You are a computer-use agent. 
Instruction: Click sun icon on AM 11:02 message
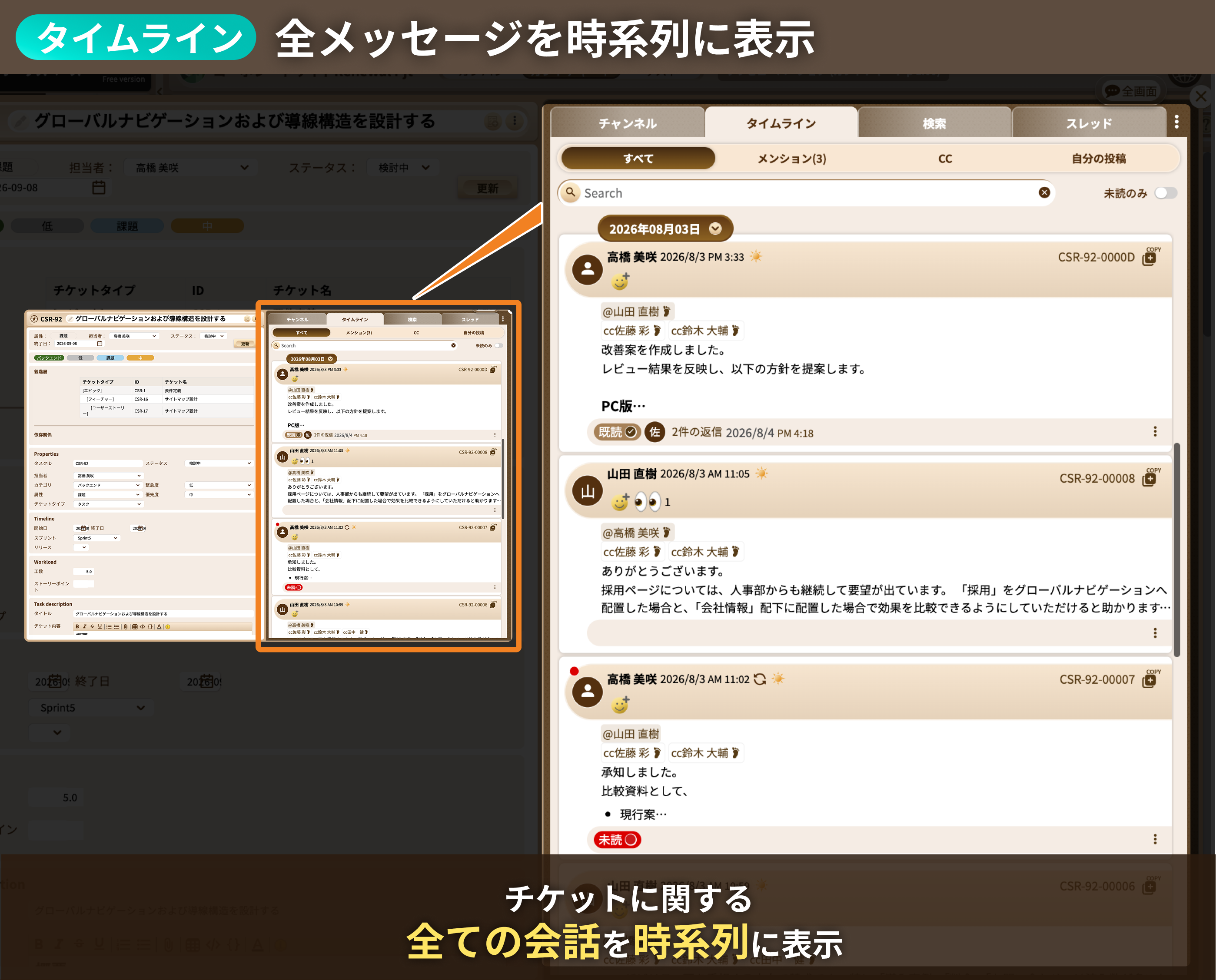coord(778,679)
